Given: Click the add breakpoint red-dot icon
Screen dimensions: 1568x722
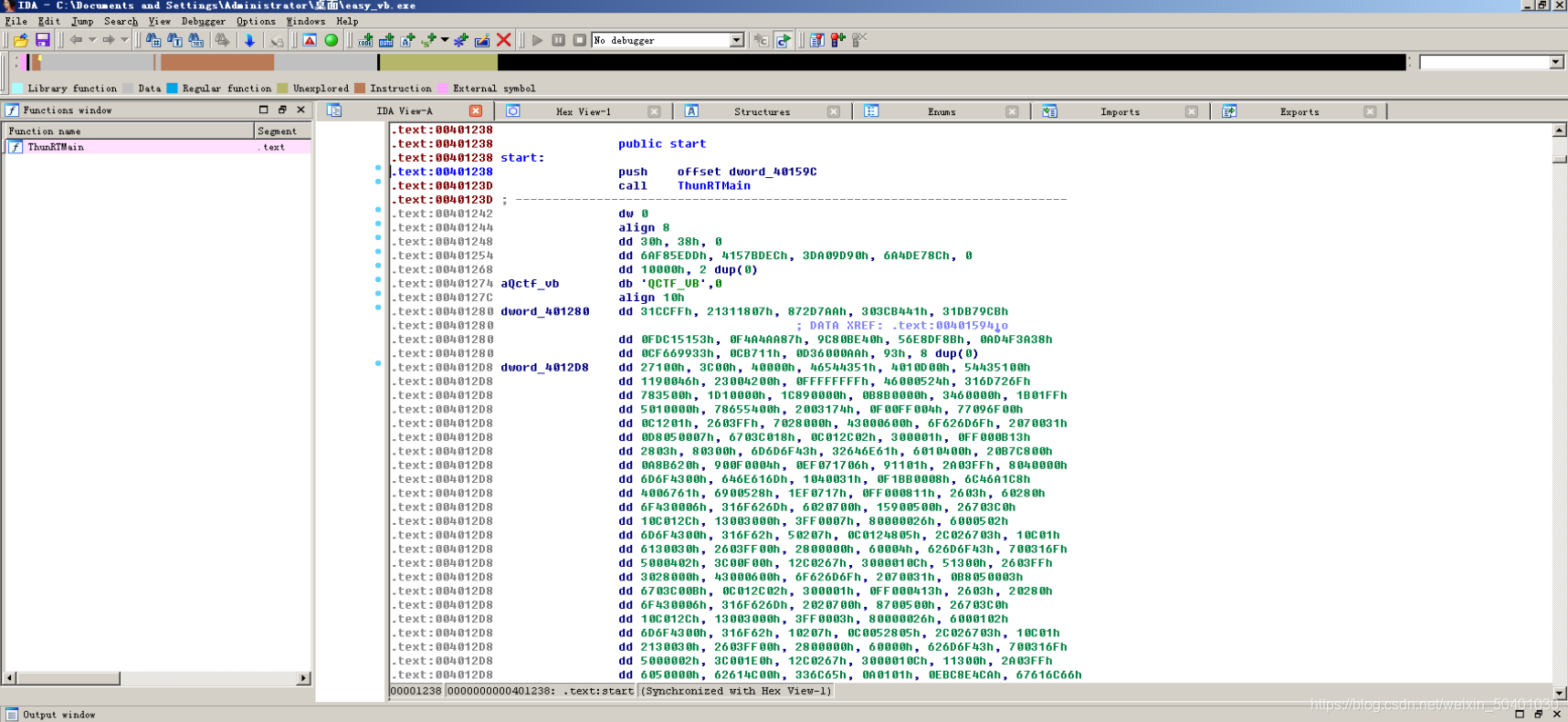Looking at the screenshot, I should pyautogui.click(x=837, y=40).
